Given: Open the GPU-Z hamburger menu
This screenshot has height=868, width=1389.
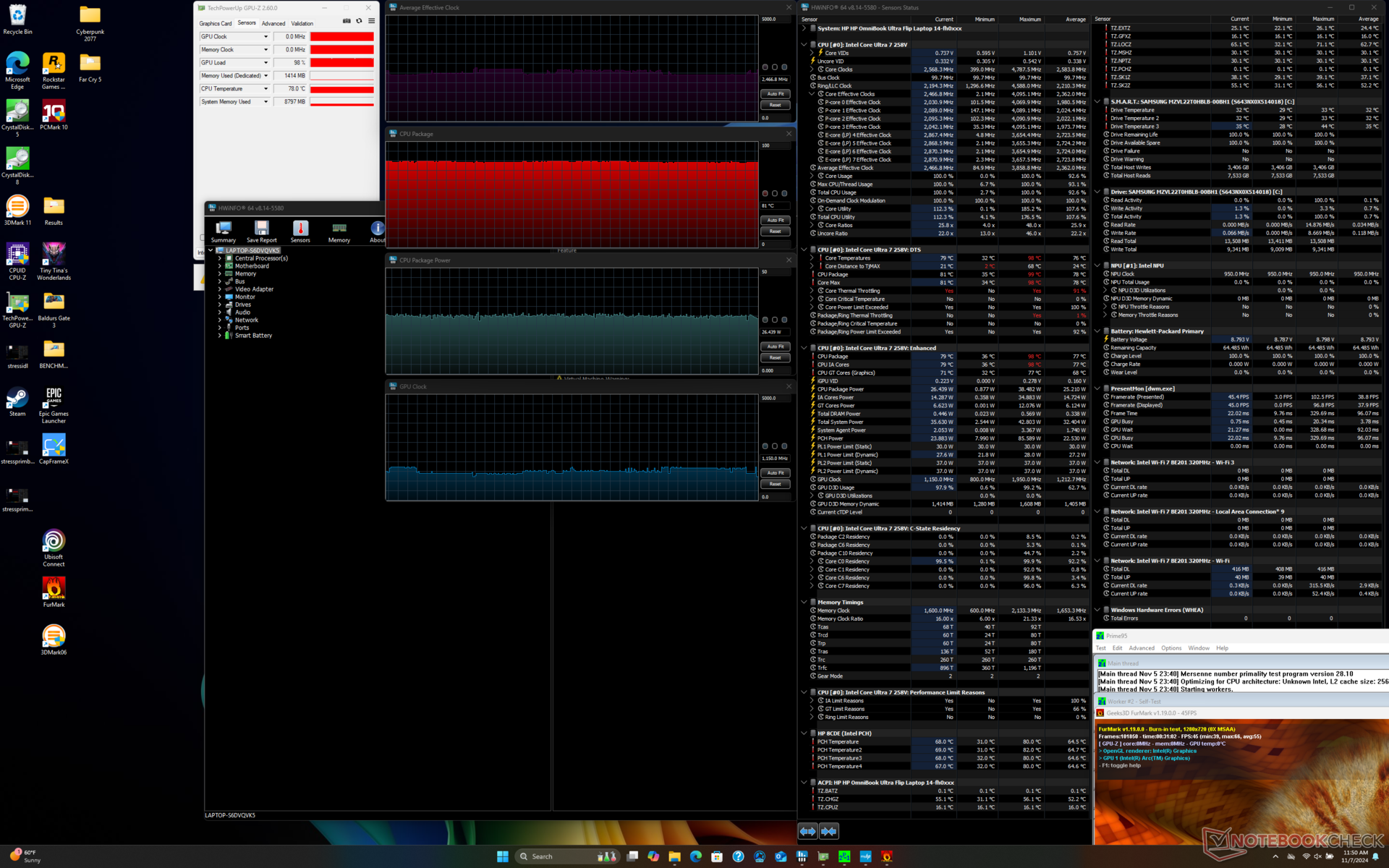Looking at the screenshot, I should coord(371,21).
